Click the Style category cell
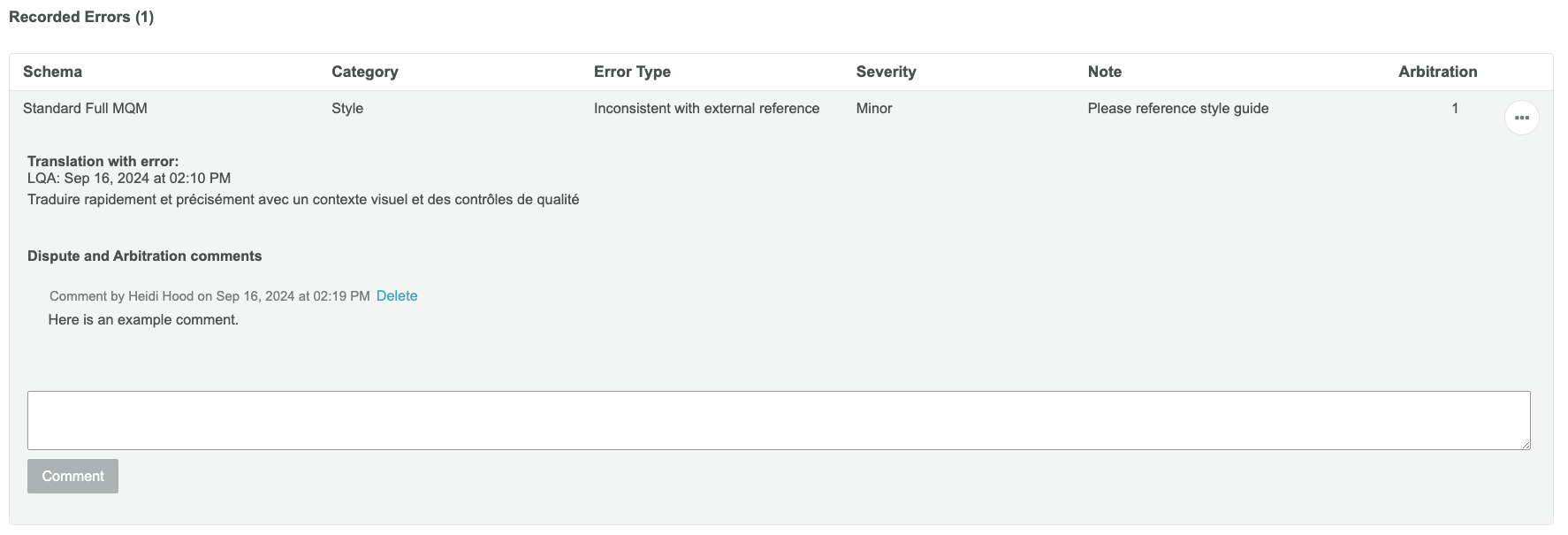 347,108
